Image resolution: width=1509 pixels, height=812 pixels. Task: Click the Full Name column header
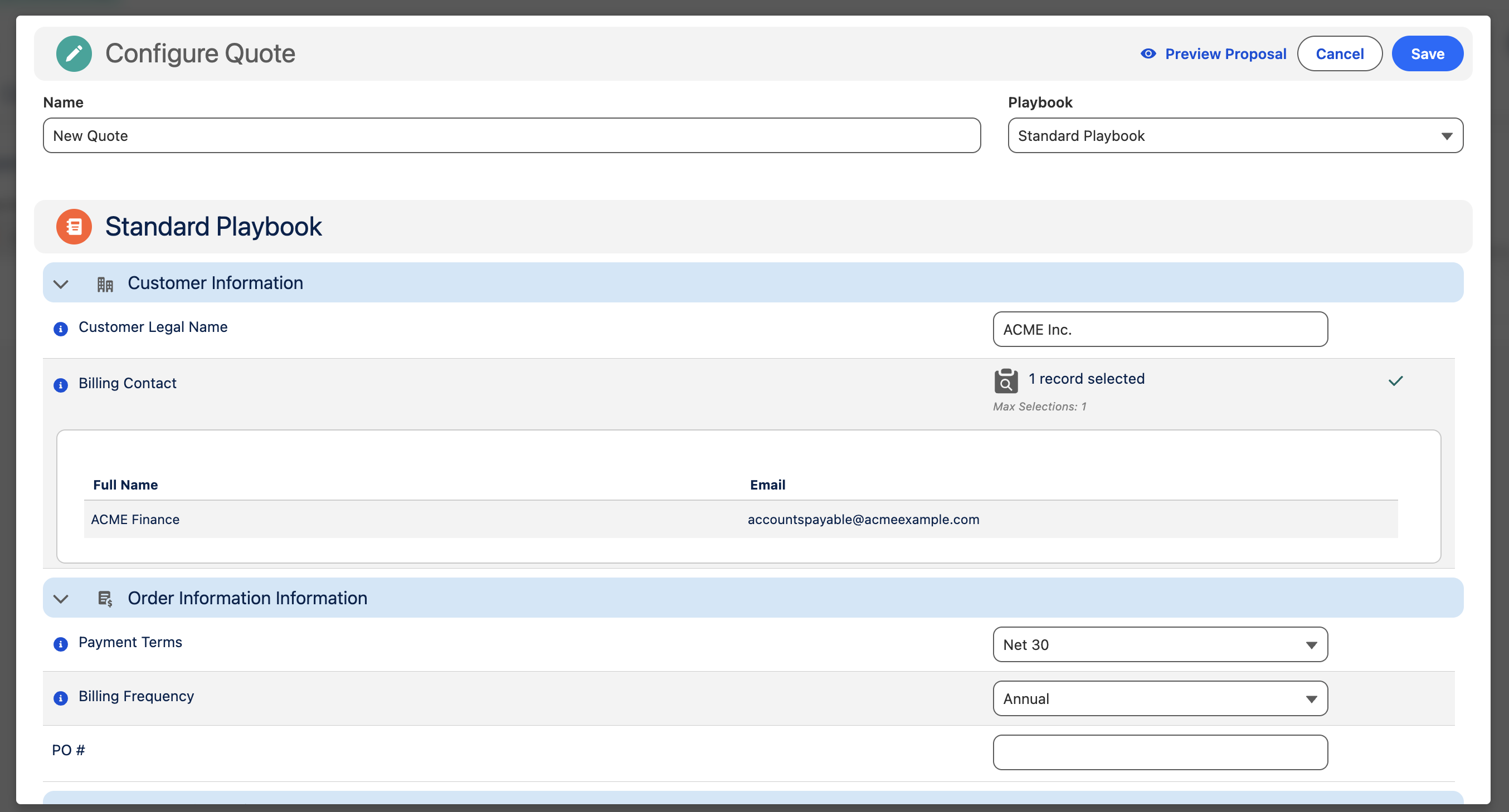pyautogui.click(x=125, y=485)
